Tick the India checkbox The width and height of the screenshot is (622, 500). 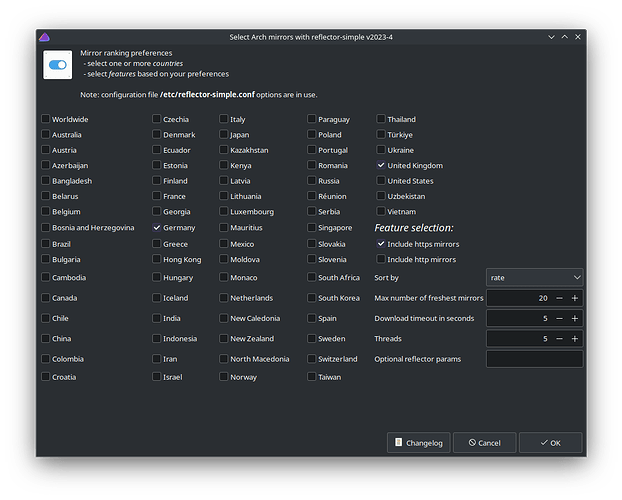pyautogui.click(x=157, y=318)
